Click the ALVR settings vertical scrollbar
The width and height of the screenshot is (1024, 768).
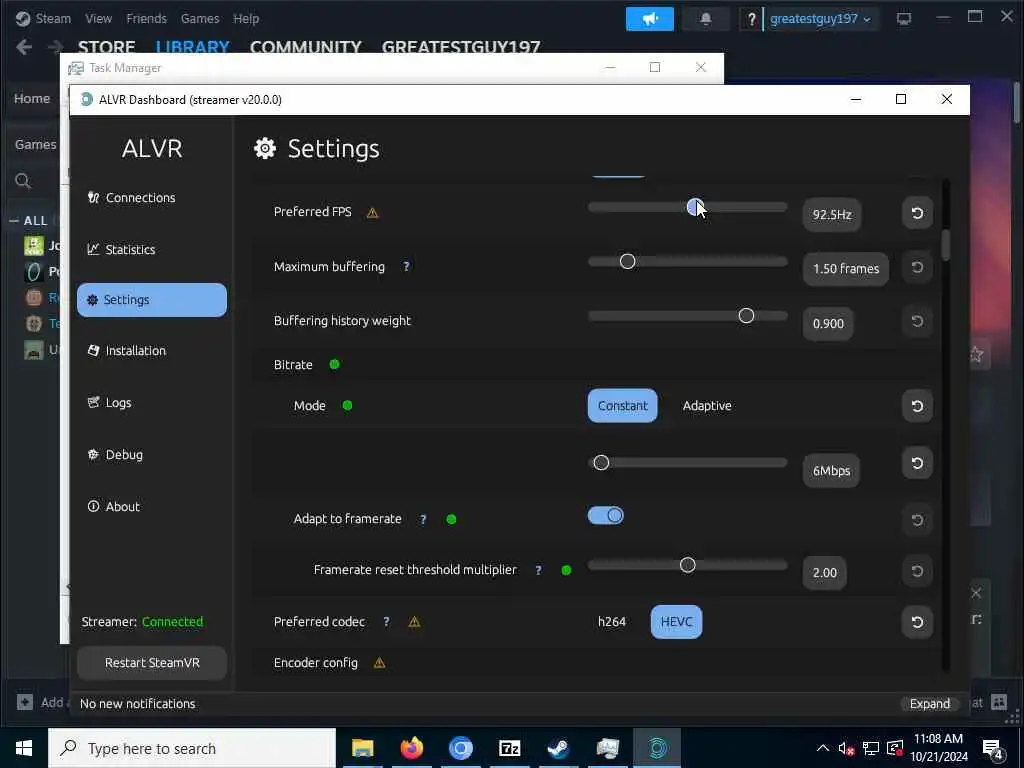pyautogui.click(x=946, y=244)
